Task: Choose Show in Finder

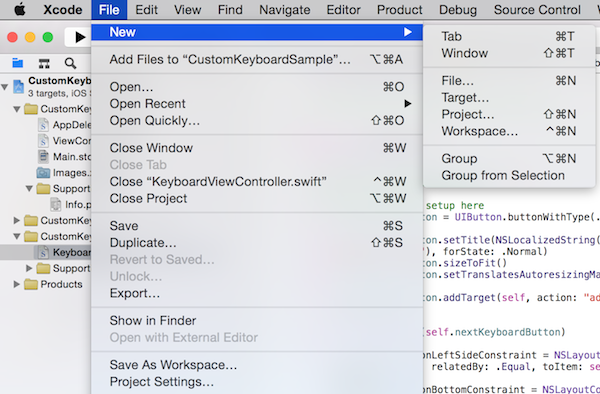Action: coord(257,321)
